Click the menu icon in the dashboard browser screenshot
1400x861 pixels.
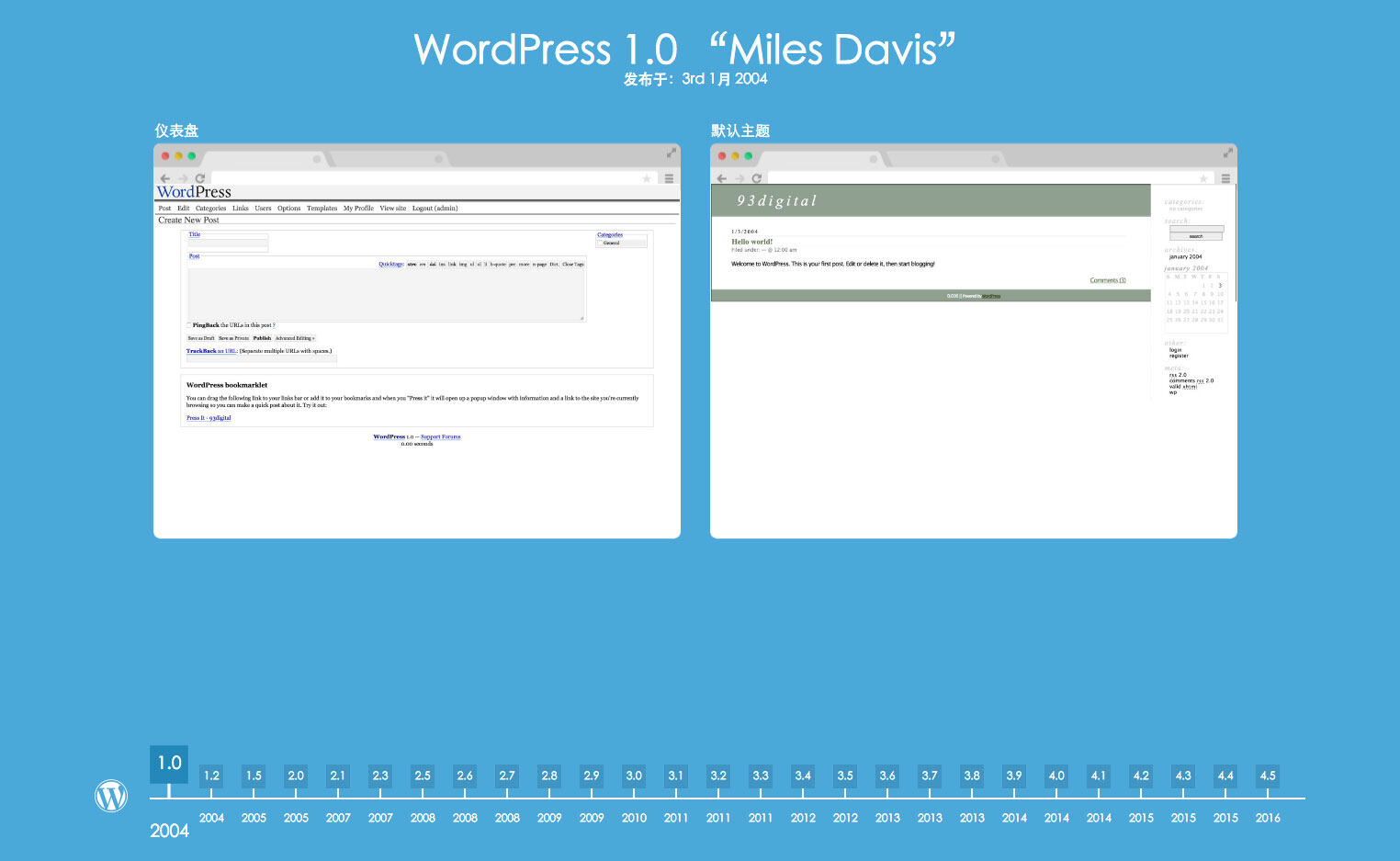coord(669,178)
